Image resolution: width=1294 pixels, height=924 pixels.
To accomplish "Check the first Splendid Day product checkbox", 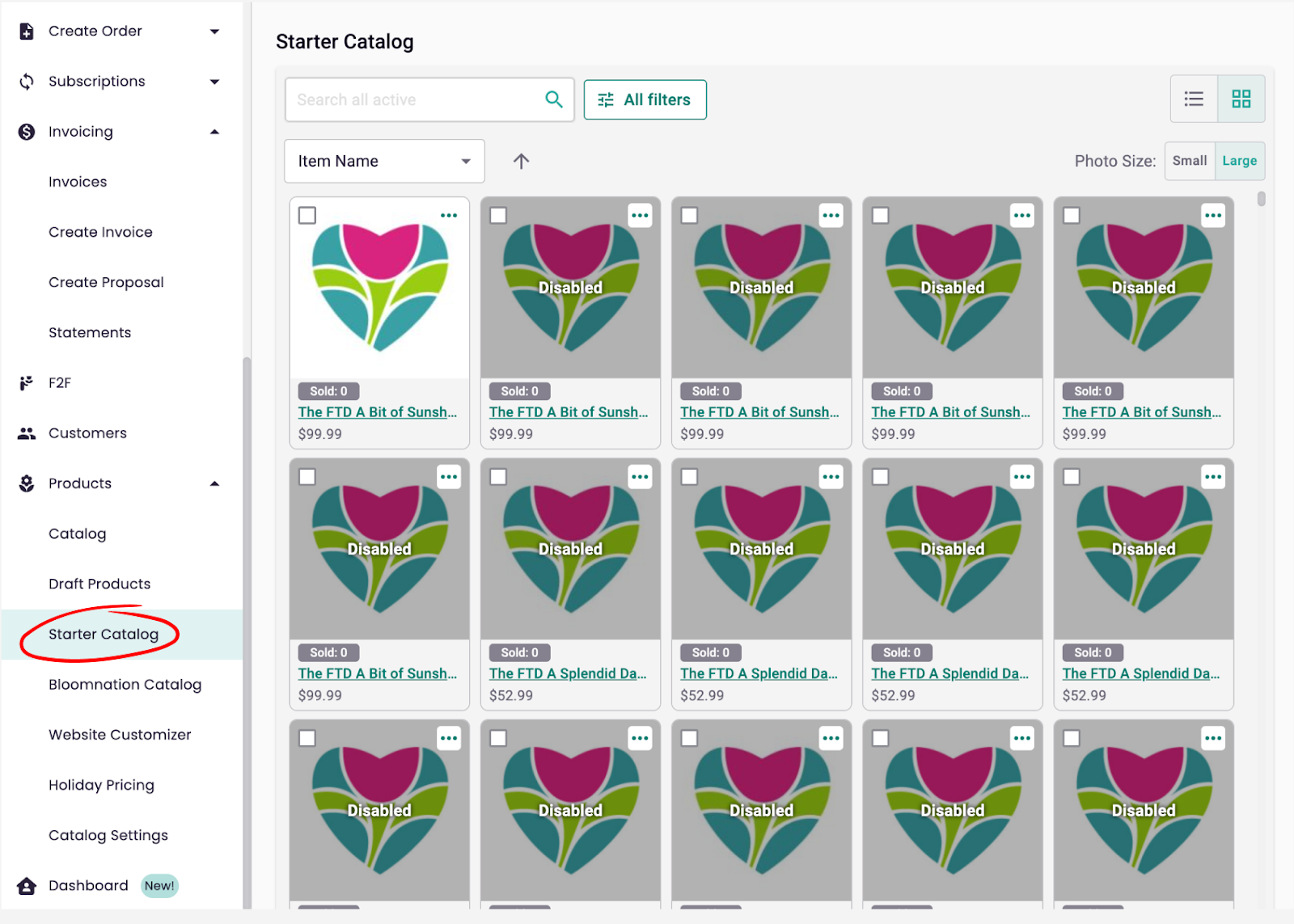I will pyautogui.click(x=498, y=477).
